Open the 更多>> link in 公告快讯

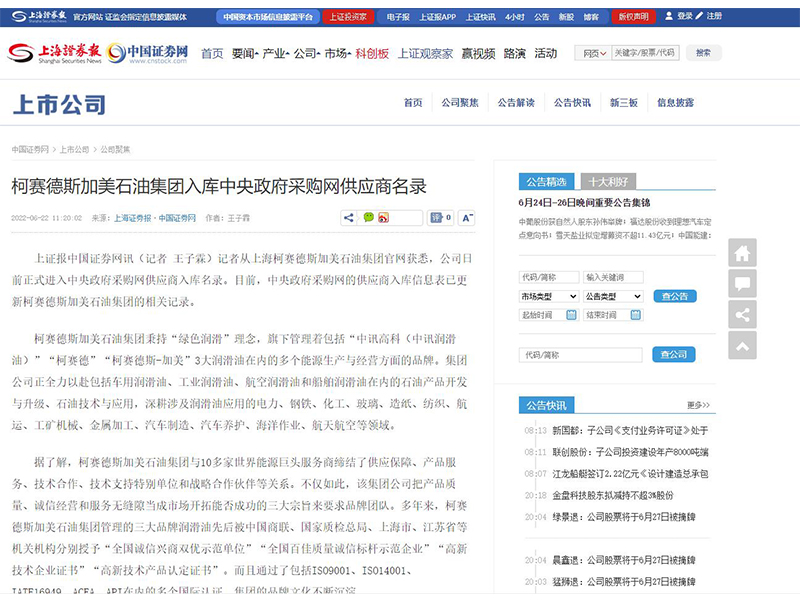click(x=698, y=405)
